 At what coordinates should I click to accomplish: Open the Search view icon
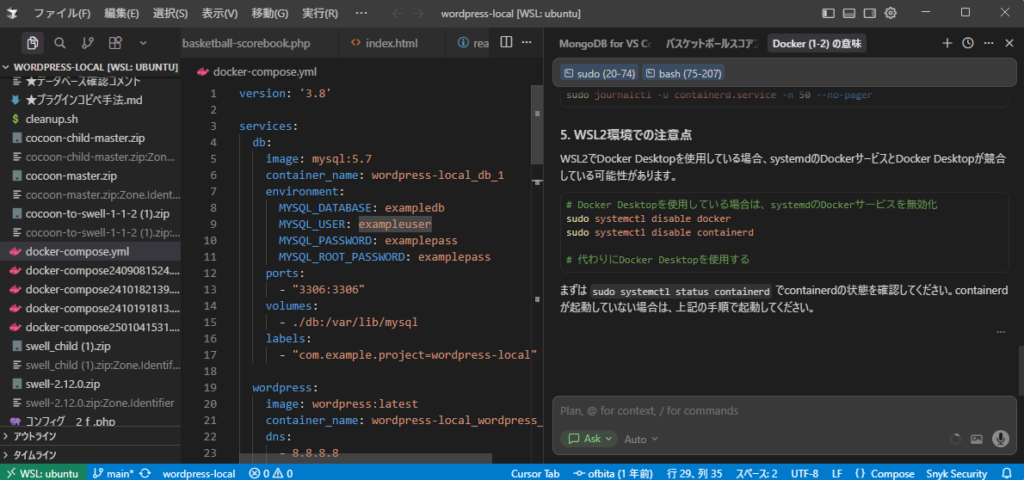(x=60, y=43)
